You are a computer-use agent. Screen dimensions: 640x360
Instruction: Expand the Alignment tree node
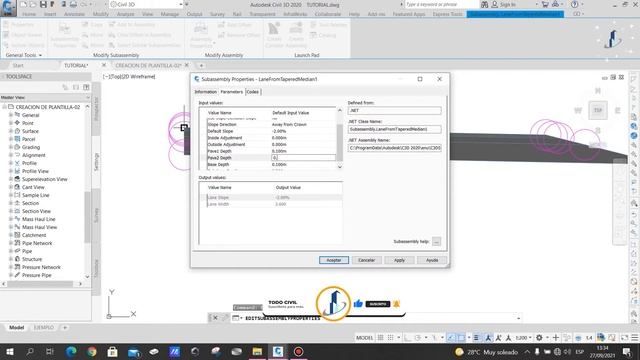(x=11, y=155)
